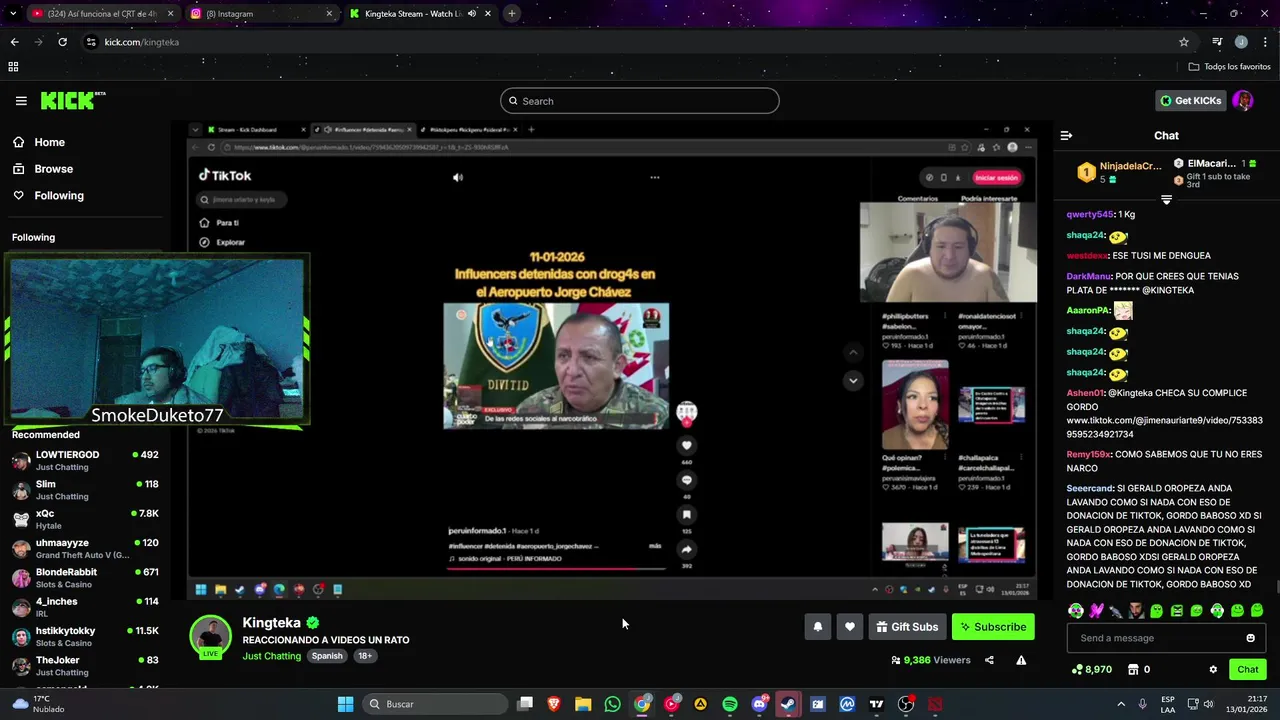
Task: Toggle notification bell for Kingteka
Action: point(817,627)
